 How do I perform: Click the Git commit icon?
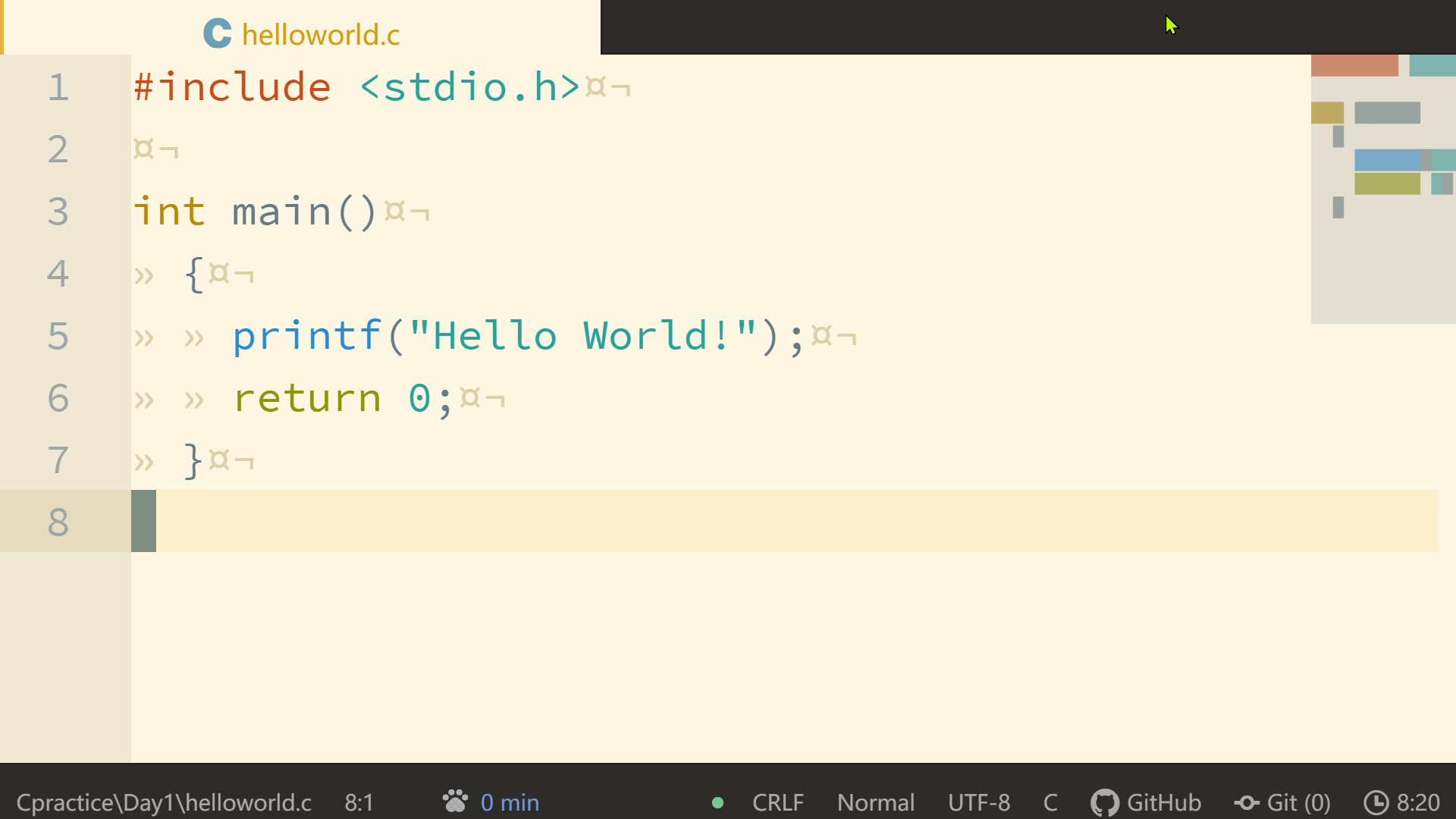[1246, 802]
